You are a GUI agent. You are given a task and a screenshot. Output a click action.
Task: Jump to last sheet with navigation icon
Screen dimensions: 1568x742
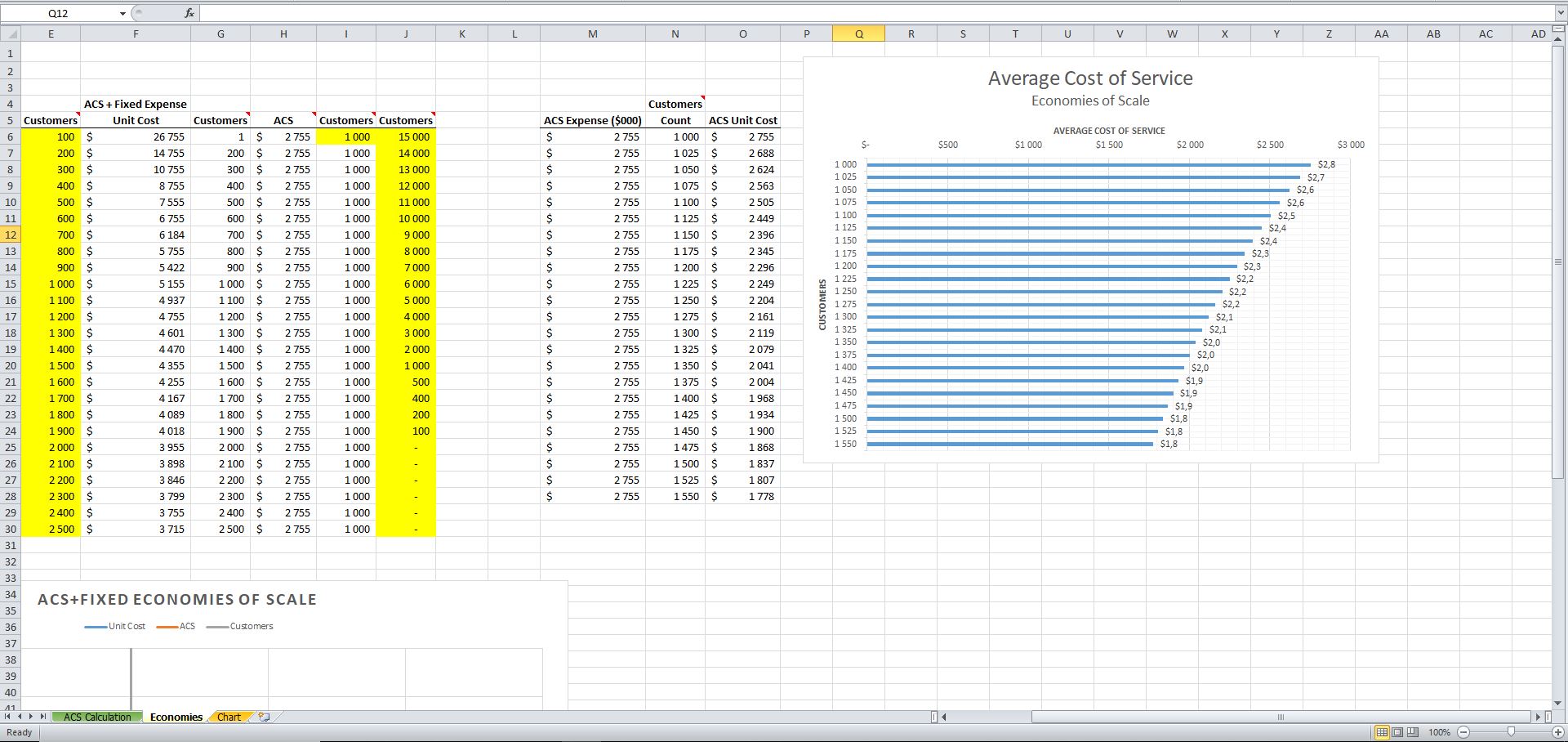(42, 717)
